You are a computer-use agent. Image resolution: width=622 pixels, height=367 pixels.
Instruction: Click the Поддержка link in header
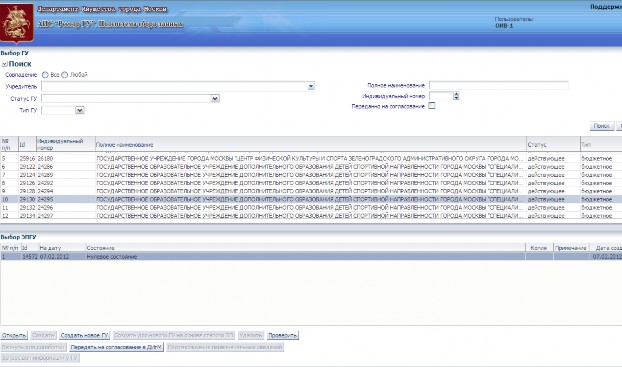pyautogui.click(x=606, y=7)
